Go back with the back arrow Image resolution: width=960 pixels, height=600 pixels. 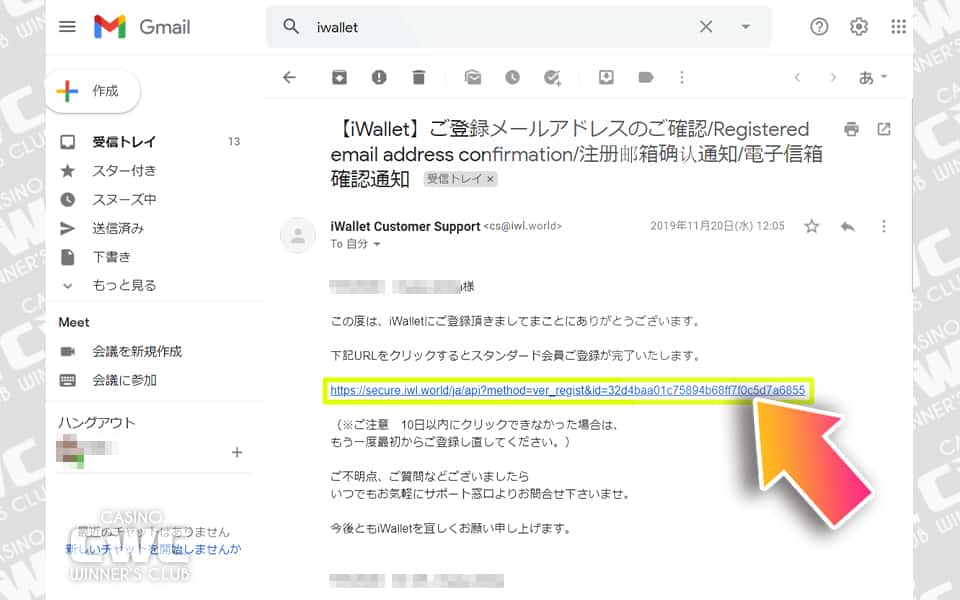coord(289,77)
